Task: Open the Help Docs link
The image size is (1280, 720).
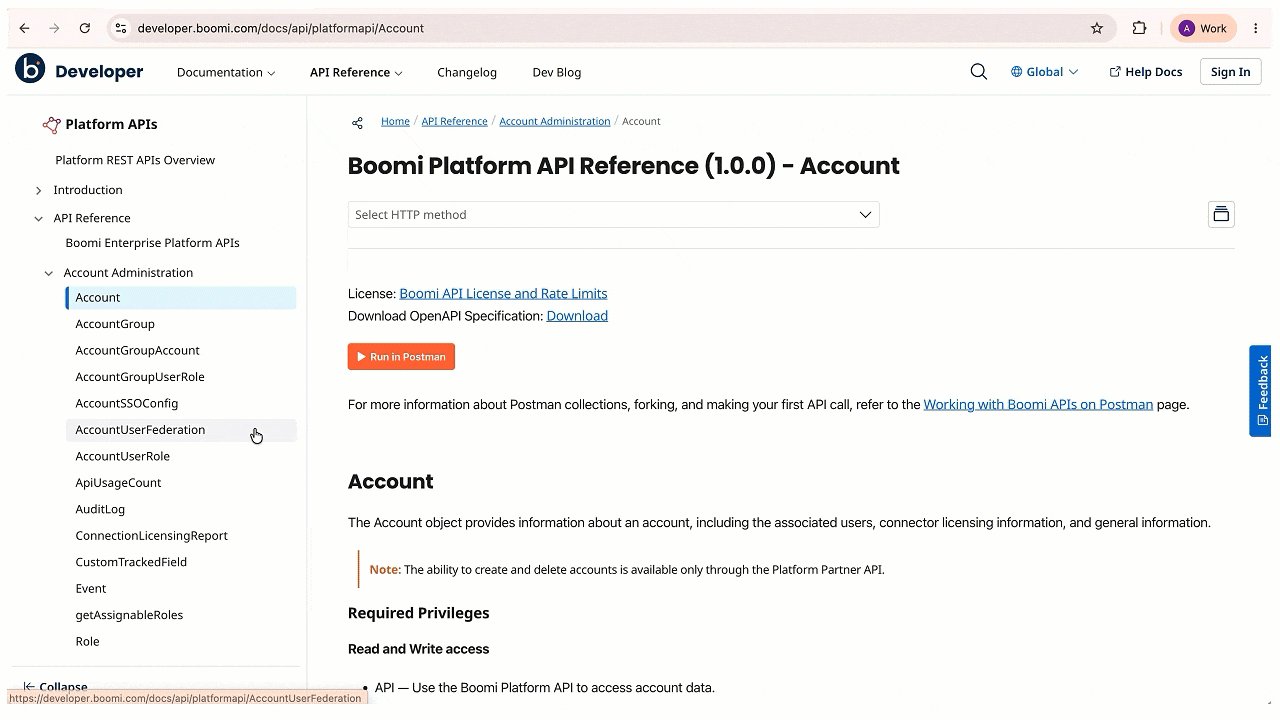Action: point(1146,72)
